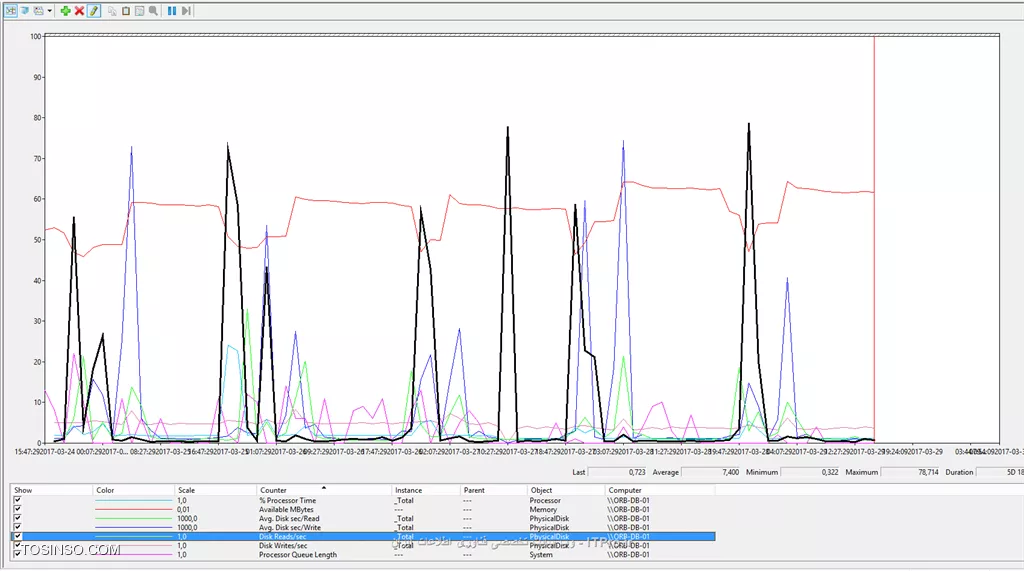1024x571 pixels.
Task: Select the Processor Queue Length counter
Action: pos(362,555)
